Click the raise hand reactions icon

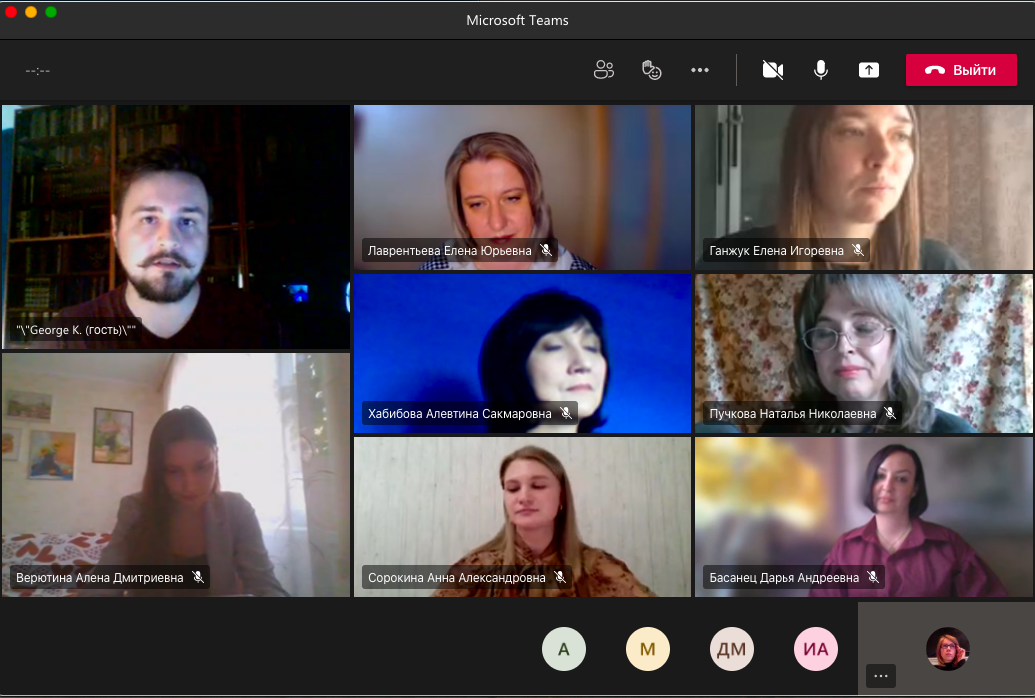[651, 70]
